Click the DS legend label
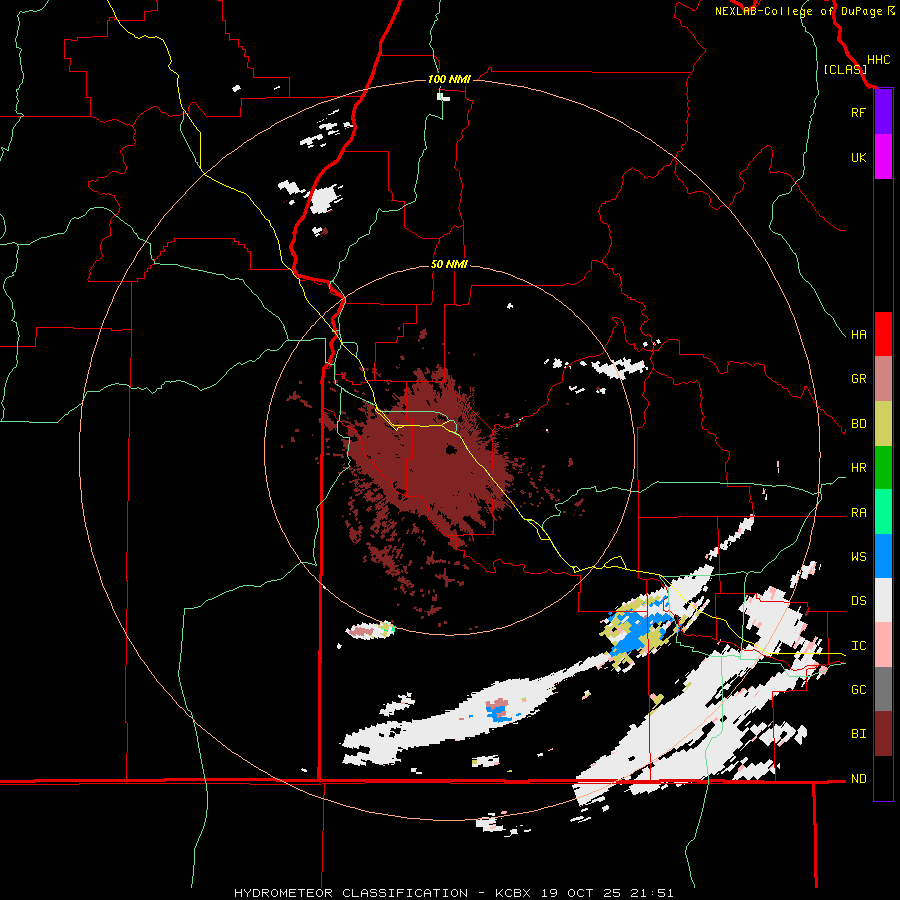 pyautogui.click(x=858, y=601)
